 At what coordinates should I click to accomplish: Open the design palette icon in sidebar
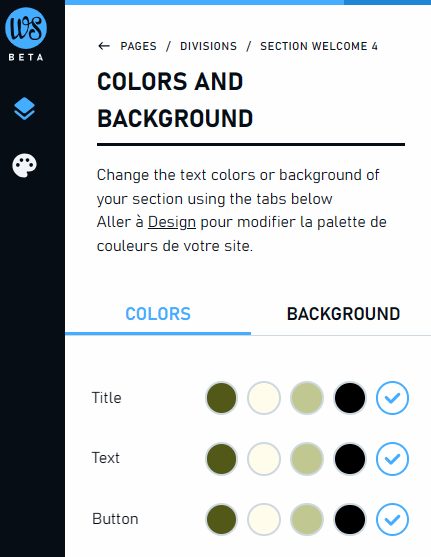[x=25, y=165]
